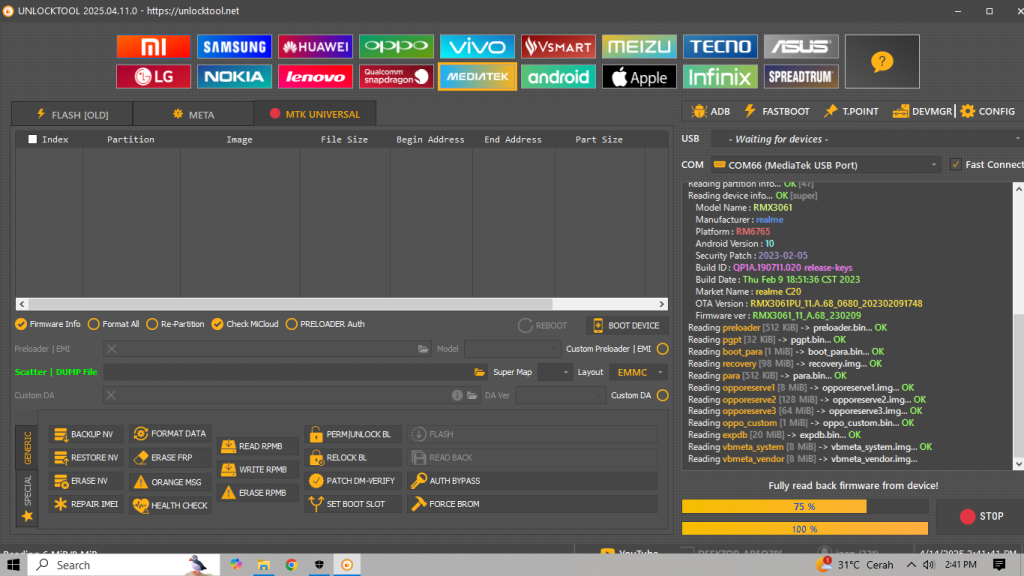Open File Explorer from the taskbar
Screen dimensions: 1024x576
point(264,565)
